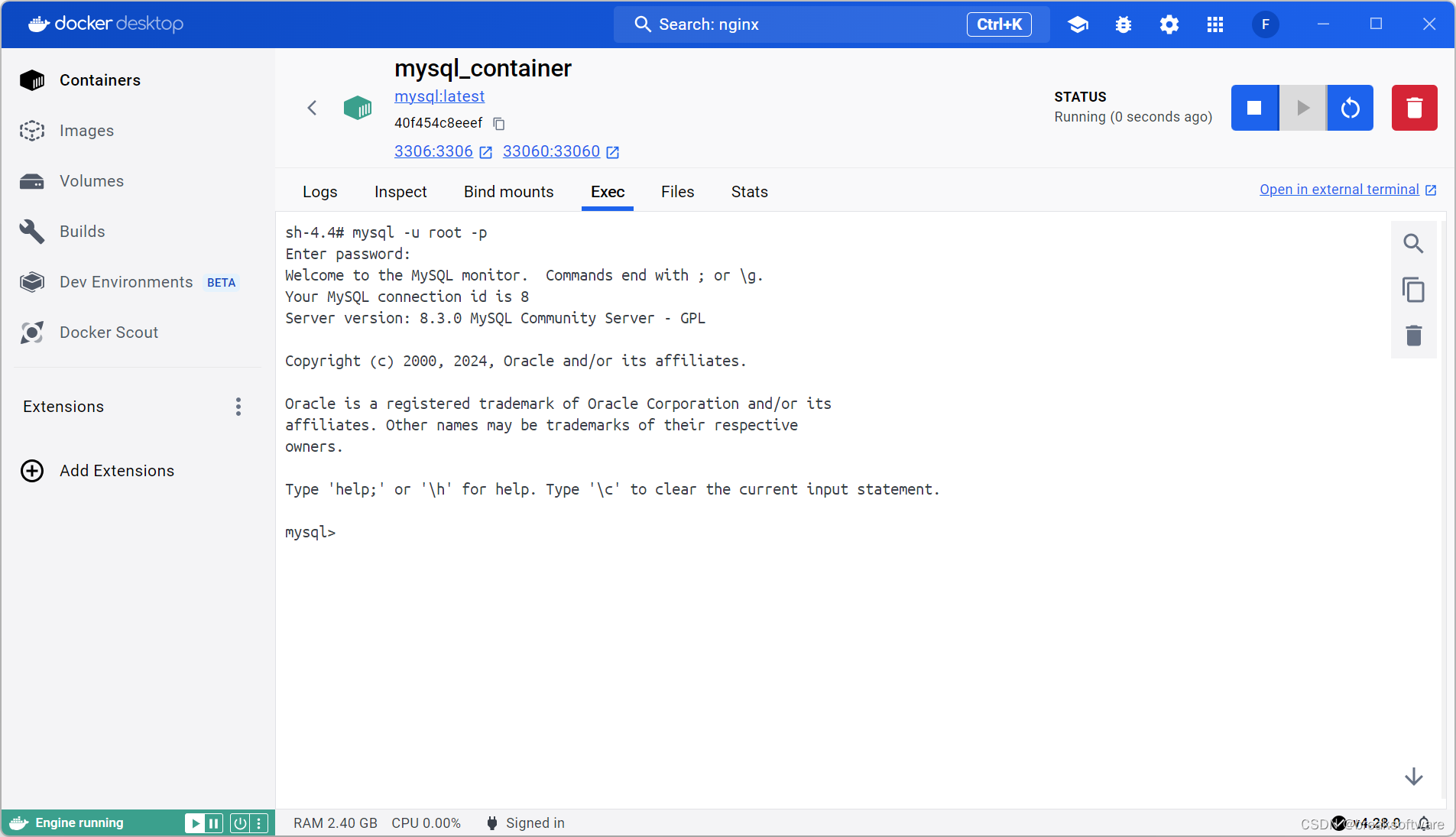Click the Signed in status
1456x837 pixels.
[x=526, y=823]
